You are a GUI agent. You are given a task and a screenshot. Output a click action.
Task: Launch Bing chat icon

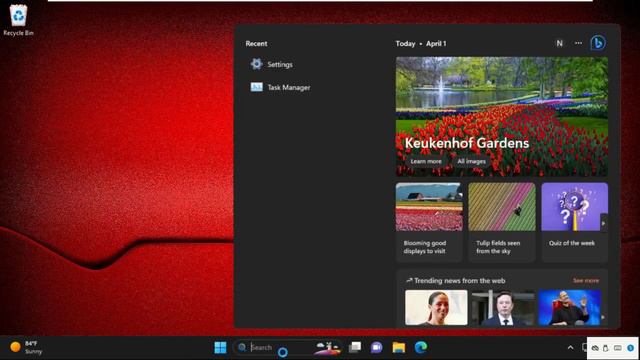pos(598,43)
